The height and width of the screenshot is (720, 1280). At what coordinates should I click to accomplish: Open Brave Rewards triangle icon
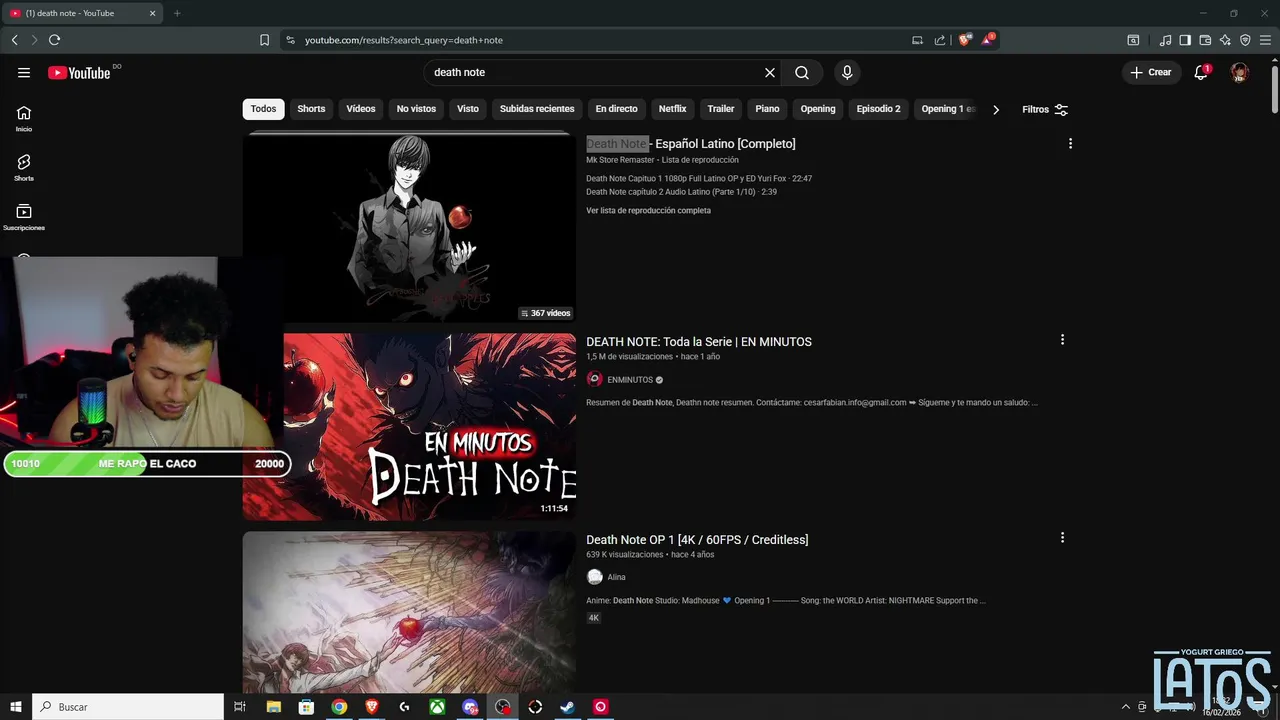[x=988, y=40]
